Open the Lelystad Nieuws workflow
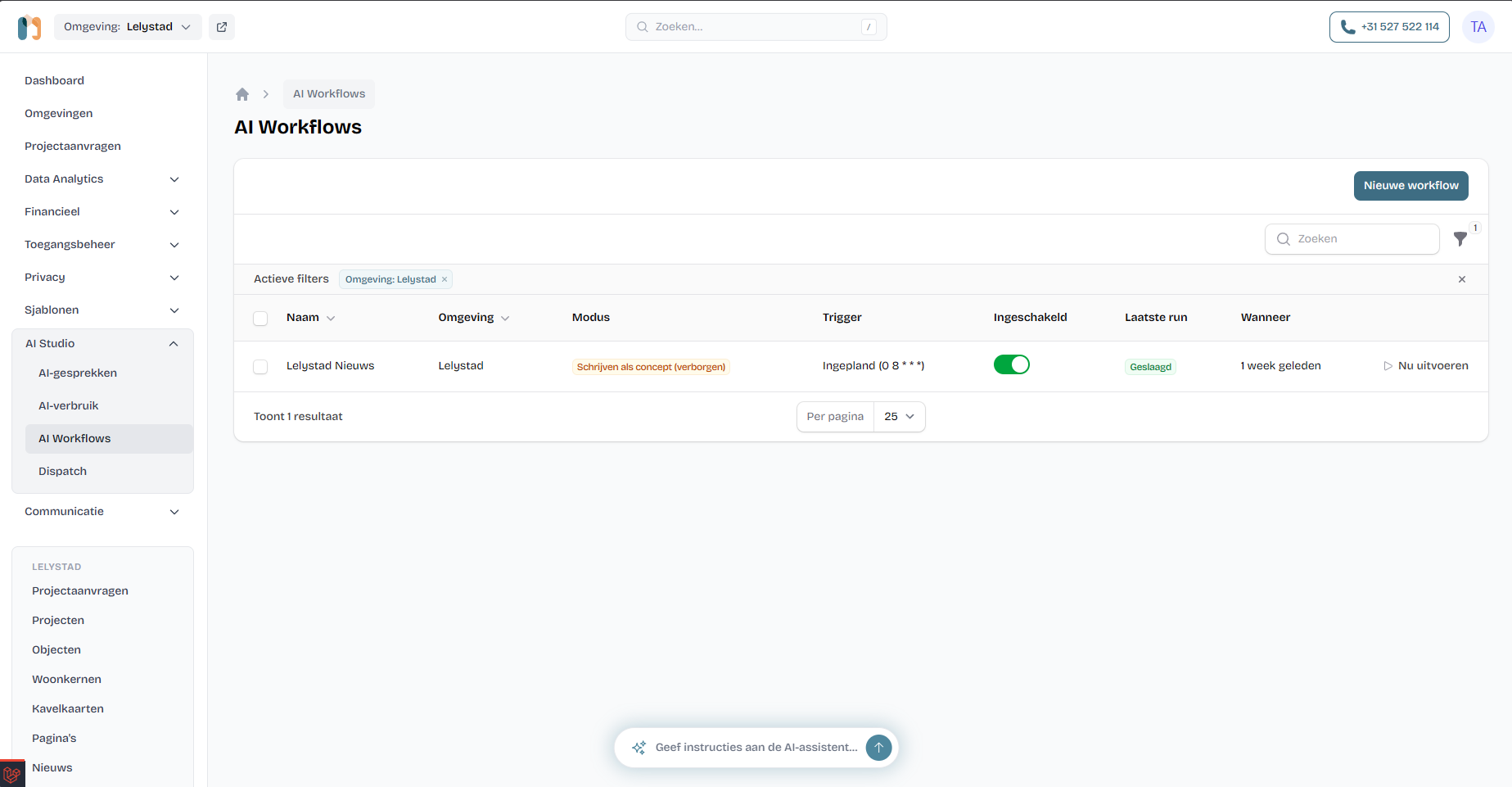Viewport: 1512px width, 787px height. (330, 366)
